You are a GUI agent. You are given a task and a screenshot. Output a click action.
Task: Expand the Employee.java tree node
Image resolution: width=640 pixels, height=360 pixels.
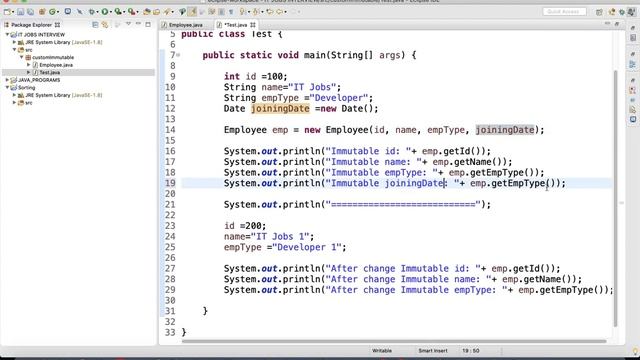pos(29,65)
